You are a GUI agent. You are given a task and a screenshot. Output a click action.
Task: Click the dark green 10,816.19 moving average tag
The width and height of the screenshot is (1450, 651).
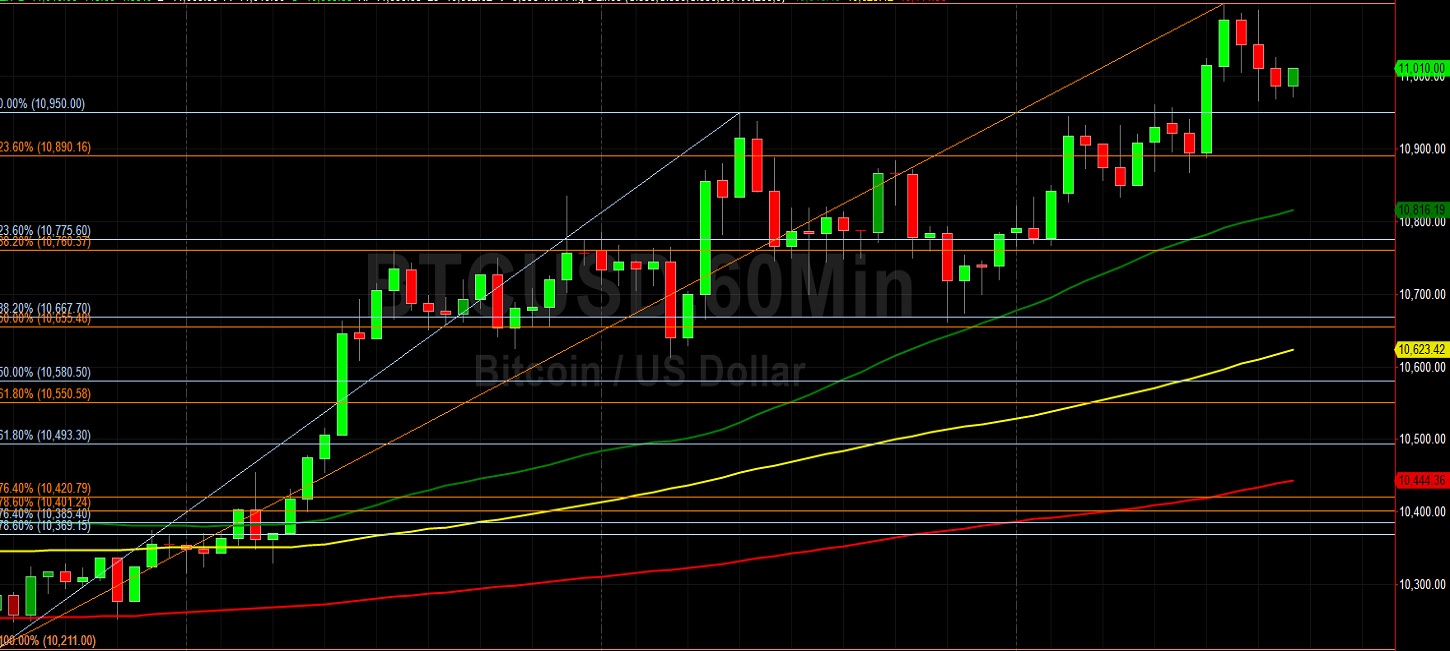tap(1421, 210)
